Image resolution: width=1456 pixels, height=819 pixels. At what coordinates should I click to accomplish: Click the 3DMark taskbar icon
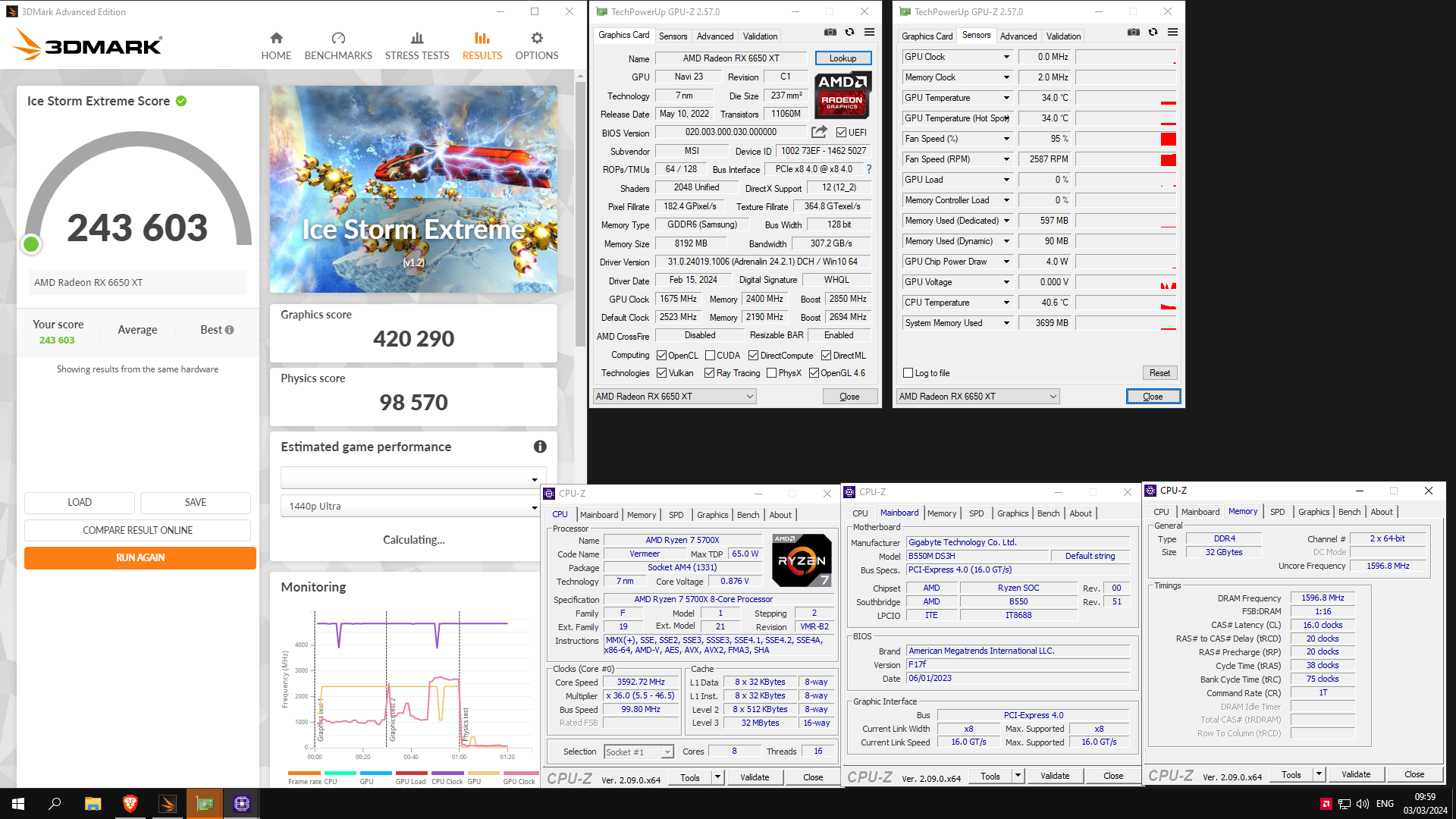(x=168, y=804)
